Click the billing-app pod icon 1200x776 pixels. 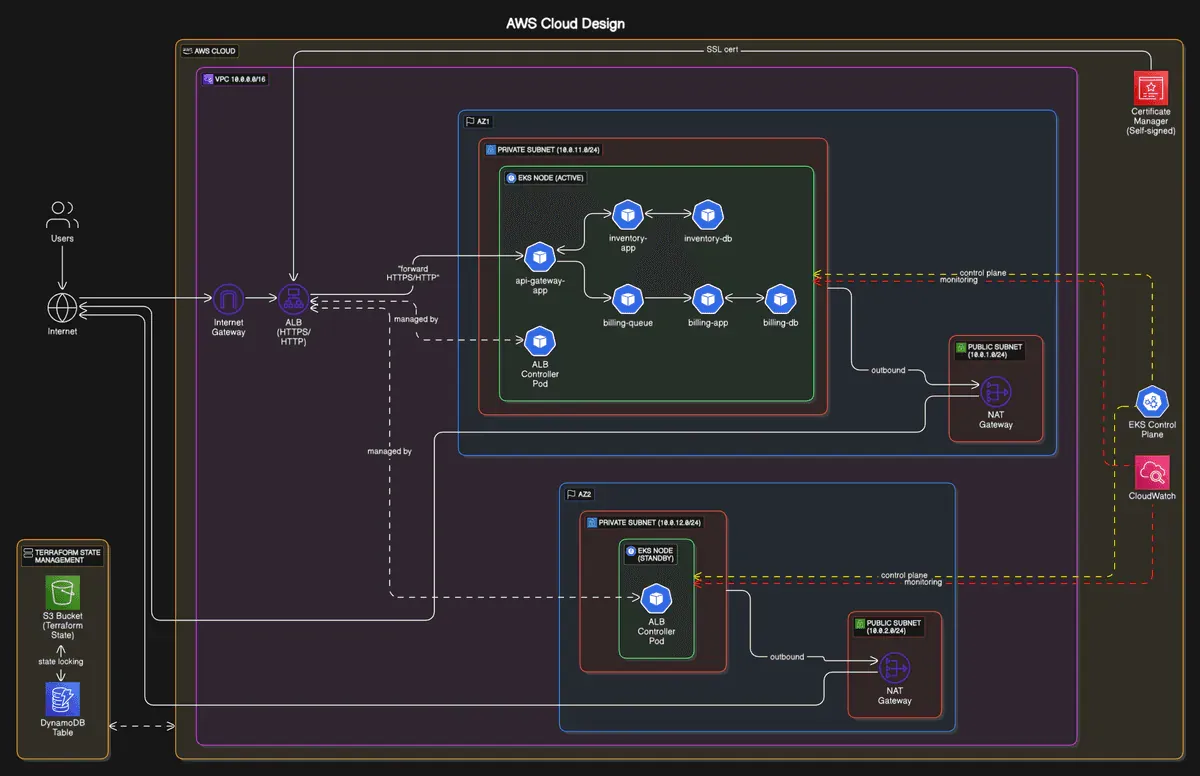pos(708,298)
